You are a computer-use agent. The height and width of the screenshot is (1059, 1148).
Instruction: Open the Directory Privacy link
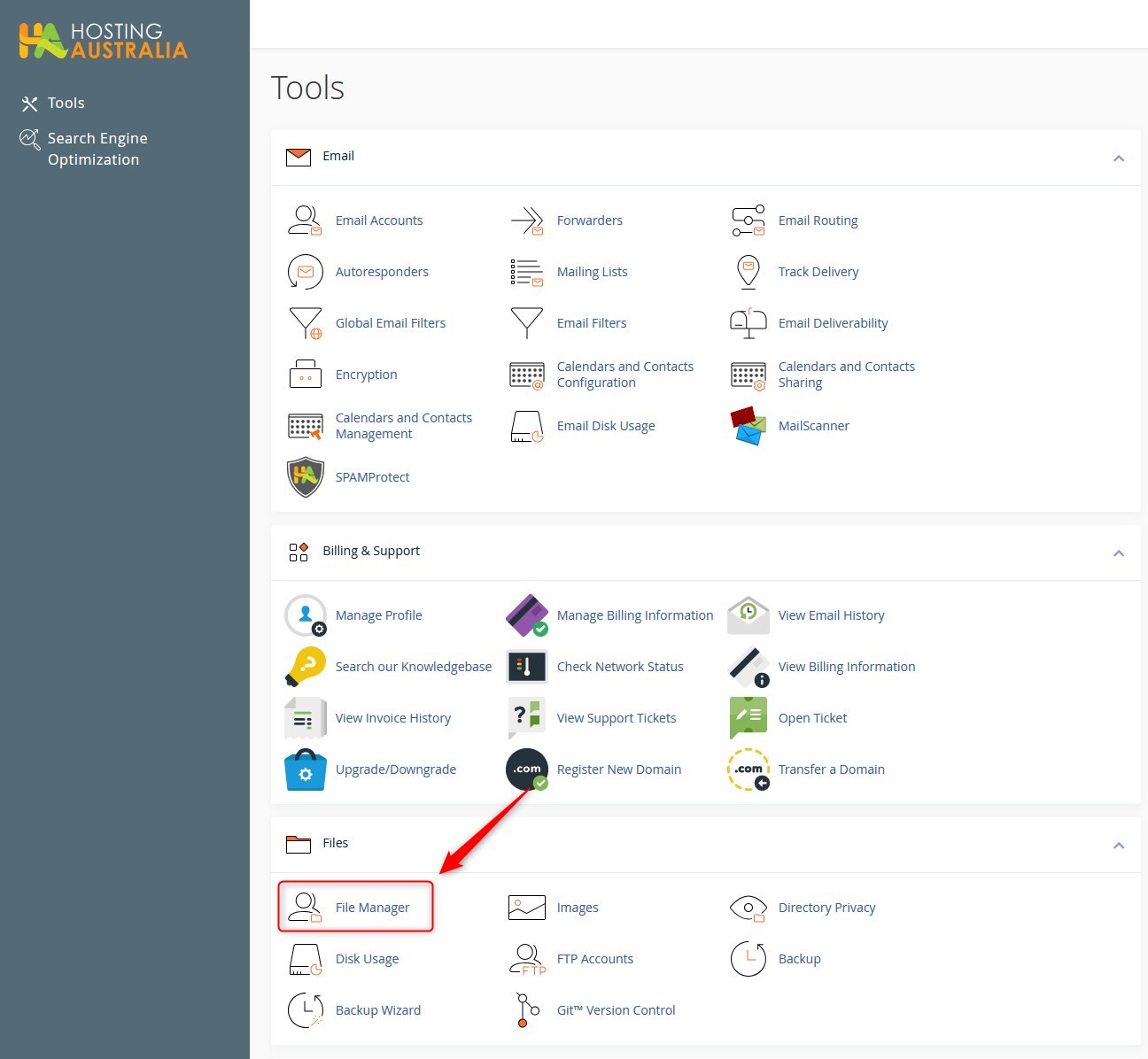[826, 908]
